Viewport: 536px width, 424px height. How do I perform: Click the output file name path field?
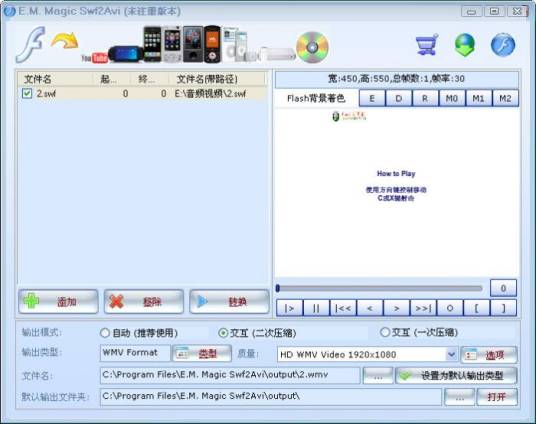click(230, 375)
